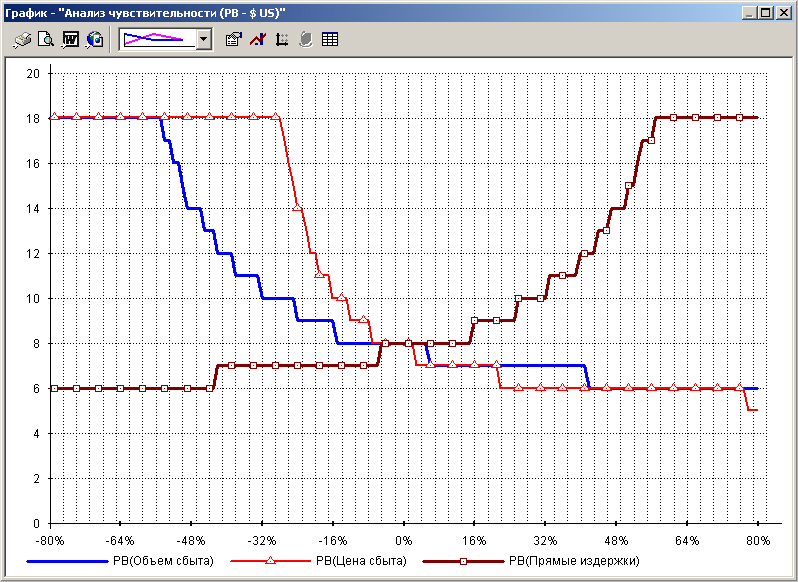The height and width of the screenshot is (582, 798).
Task: Click the negative -16% x-axis label
Action: coord(333,540)
